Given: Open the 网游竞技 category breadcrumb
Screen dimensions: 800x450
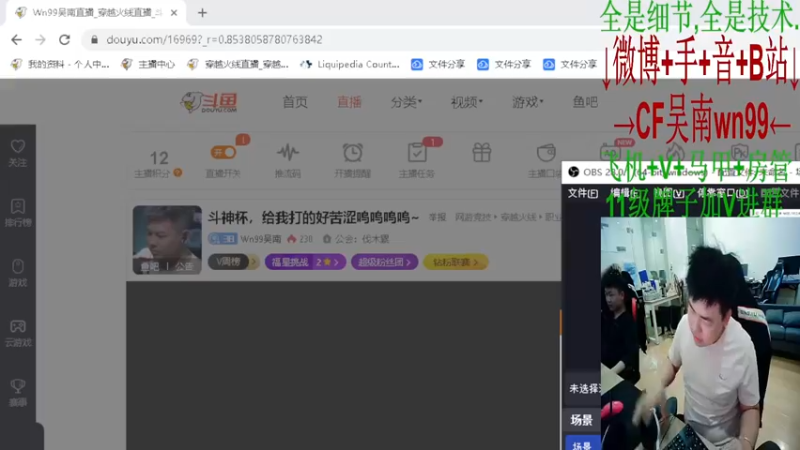Looking at the screenshot, I should pyautogui.click(x=473, y=217).
